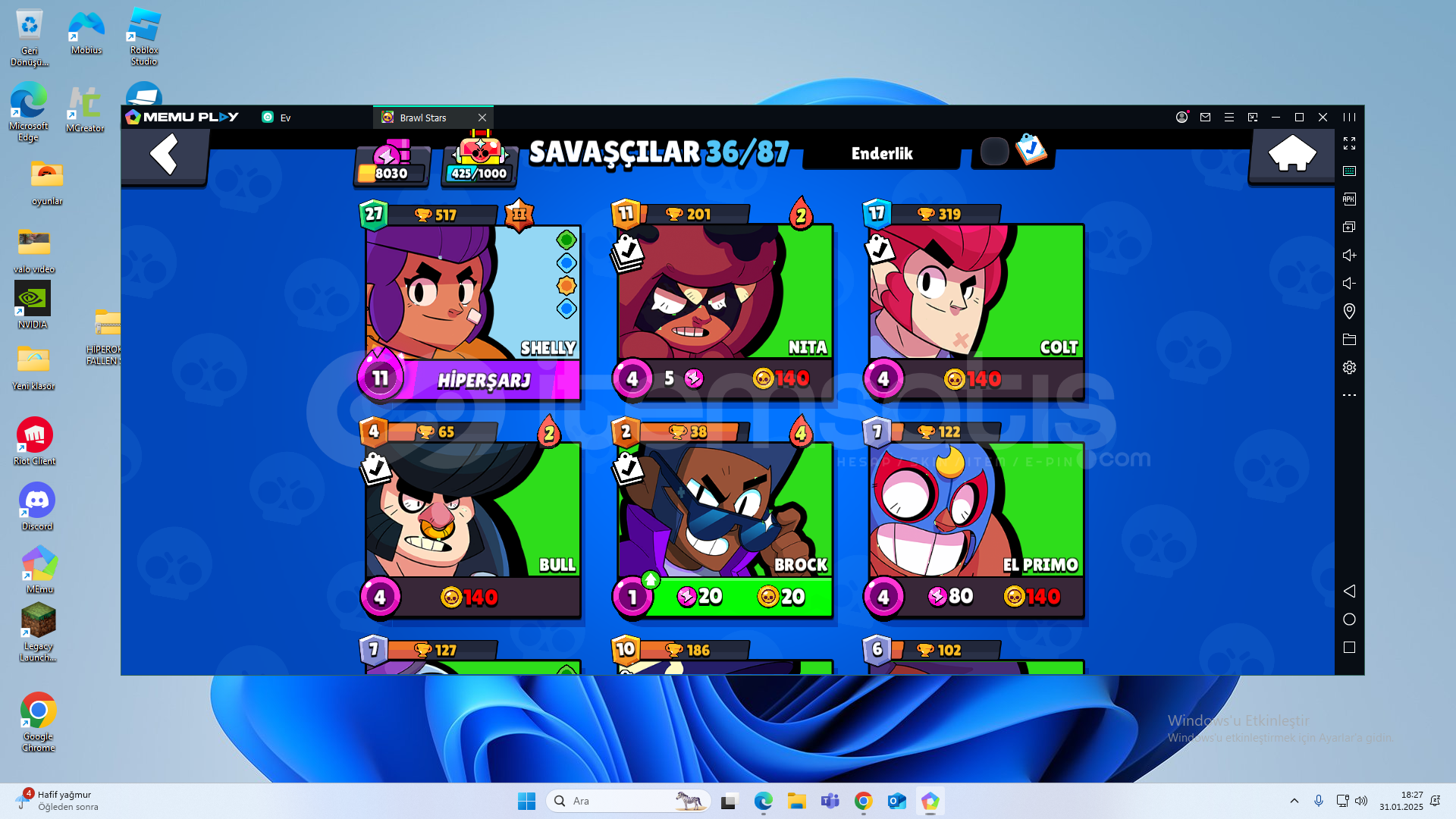Open MEmu shared folder icon
1456x819 pixels.
tap(1349, 339)
